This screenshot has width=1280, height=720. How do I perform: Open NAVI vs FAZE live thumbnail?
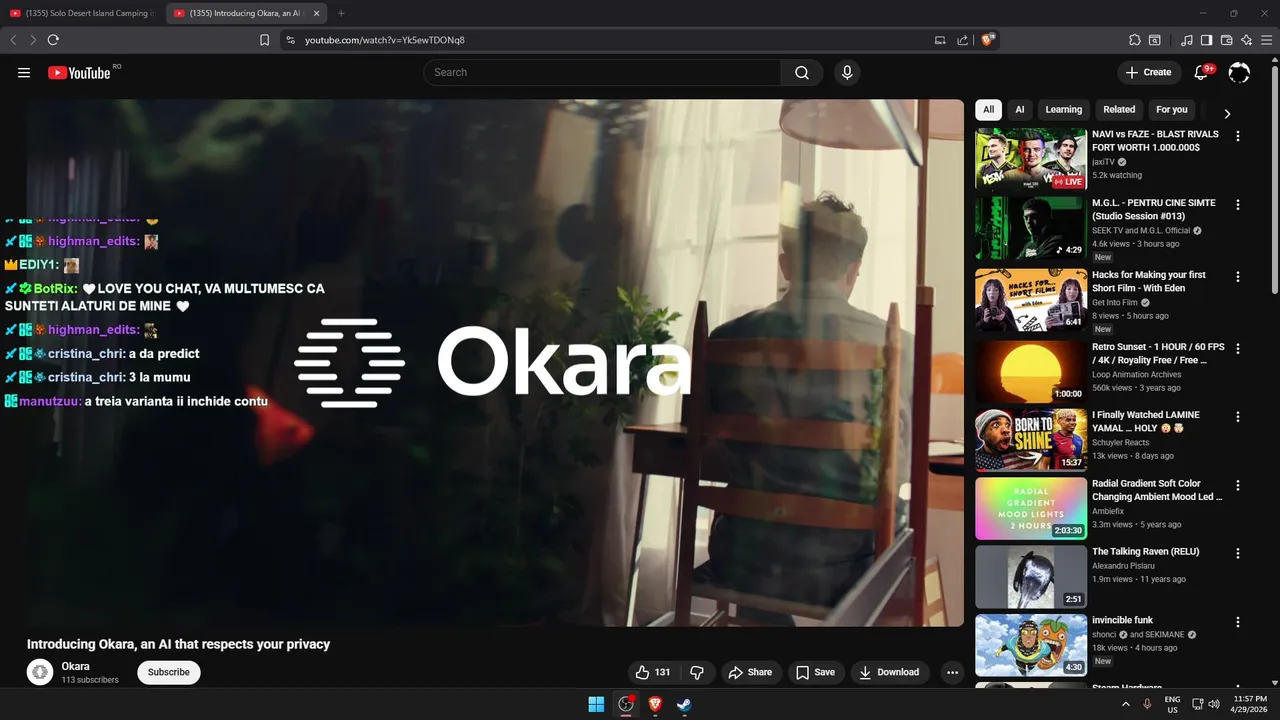(x=1031, y=158)
